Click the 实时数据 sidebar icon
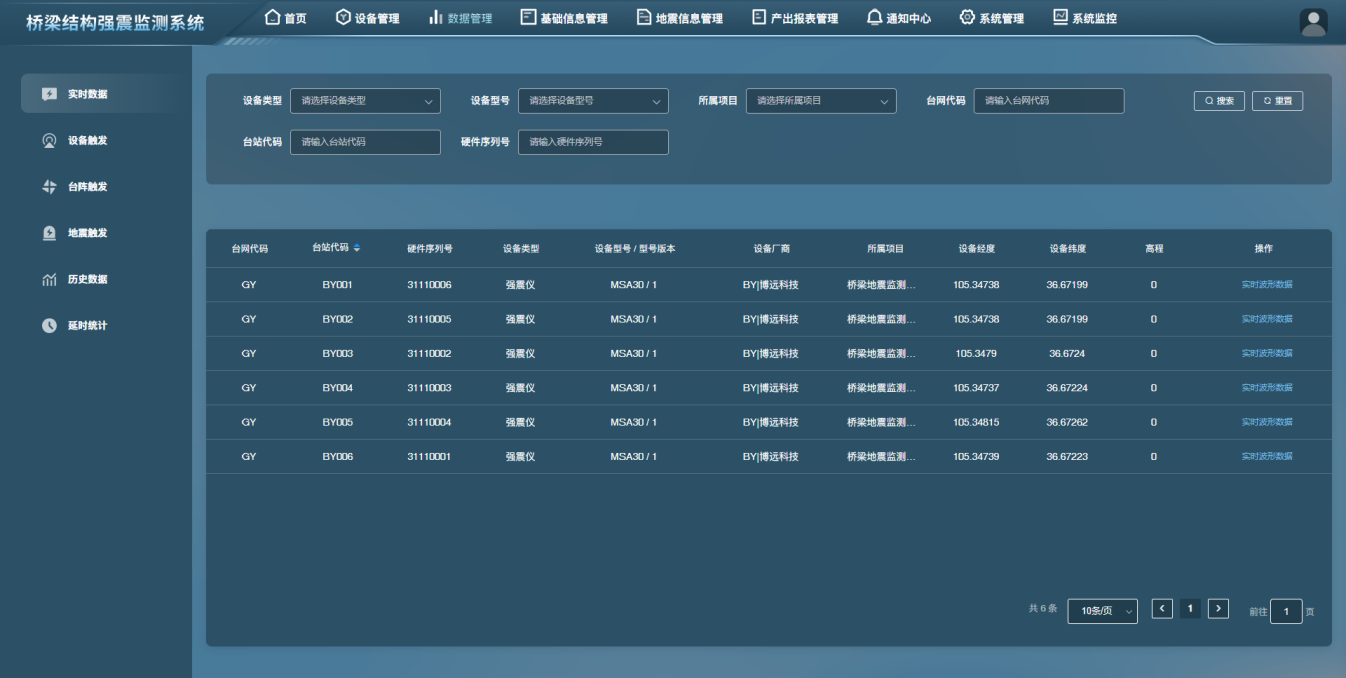 (x=49, y=94)
